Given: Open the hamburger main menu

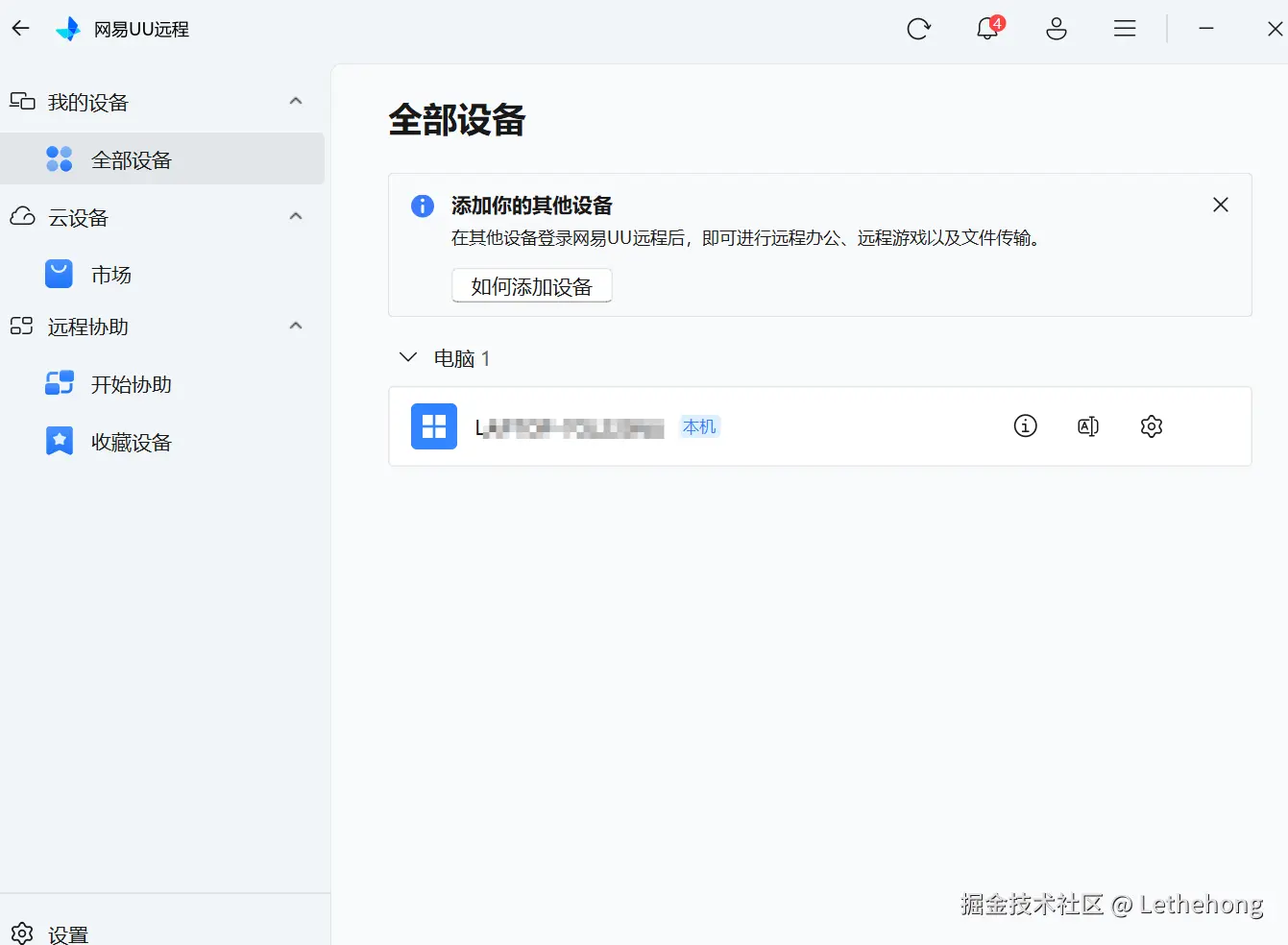Looking at the screenshot, I should pos(1125,29).
